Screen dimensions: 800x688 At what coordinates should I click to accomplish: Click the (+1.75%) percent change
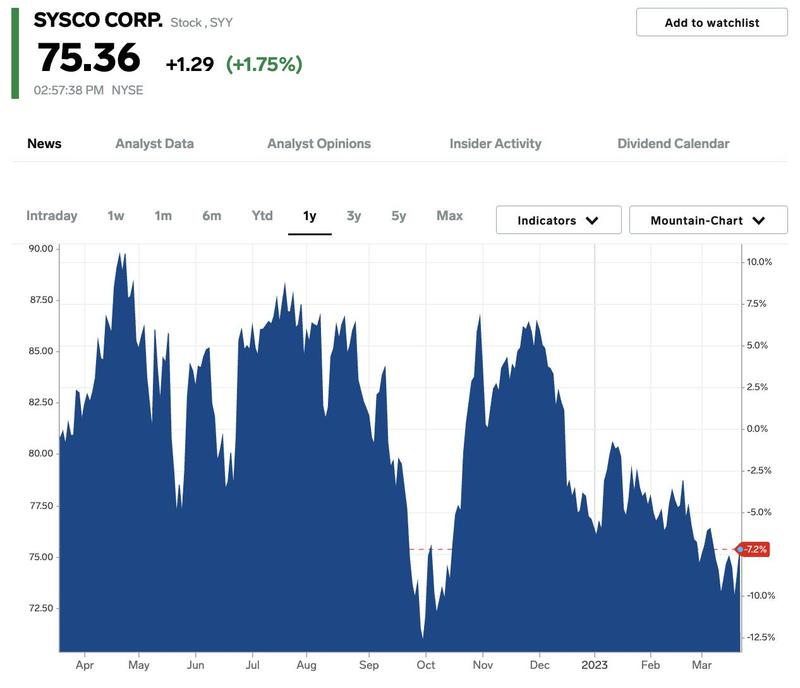click(264, 64)
